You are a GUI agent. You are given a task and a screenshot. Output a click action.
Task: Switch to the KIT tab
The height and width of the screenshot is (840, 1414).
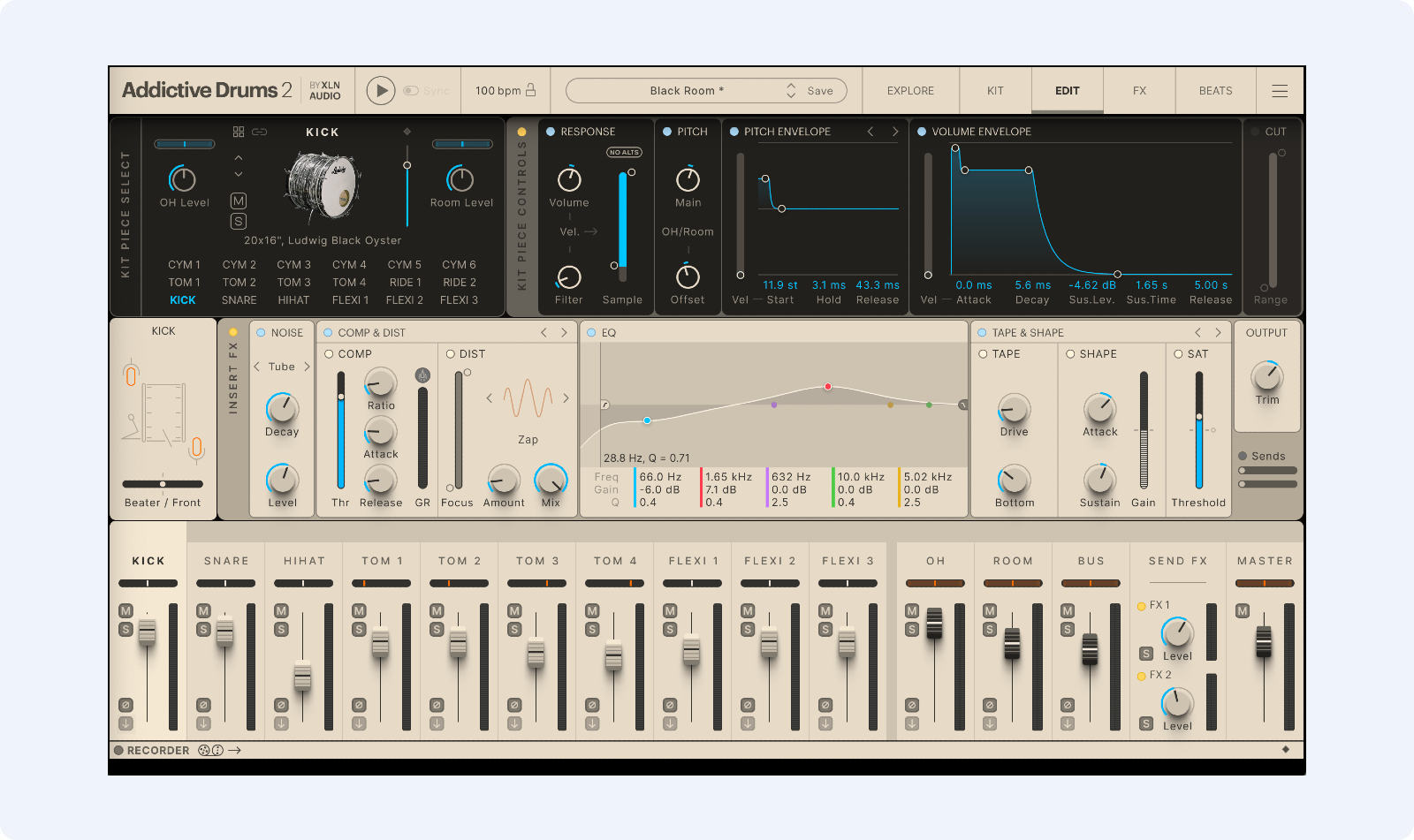[995, 91]
